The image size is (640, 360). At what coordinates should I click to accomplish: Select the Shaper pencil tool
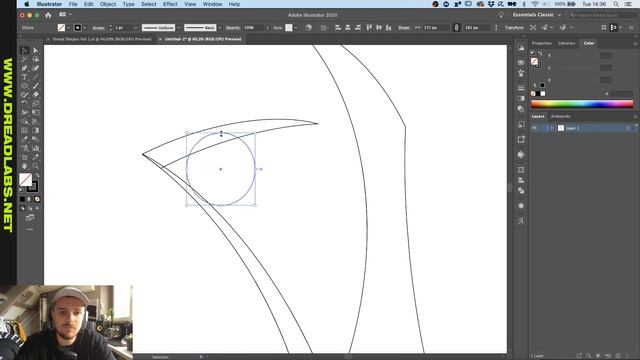coord(24,95)
